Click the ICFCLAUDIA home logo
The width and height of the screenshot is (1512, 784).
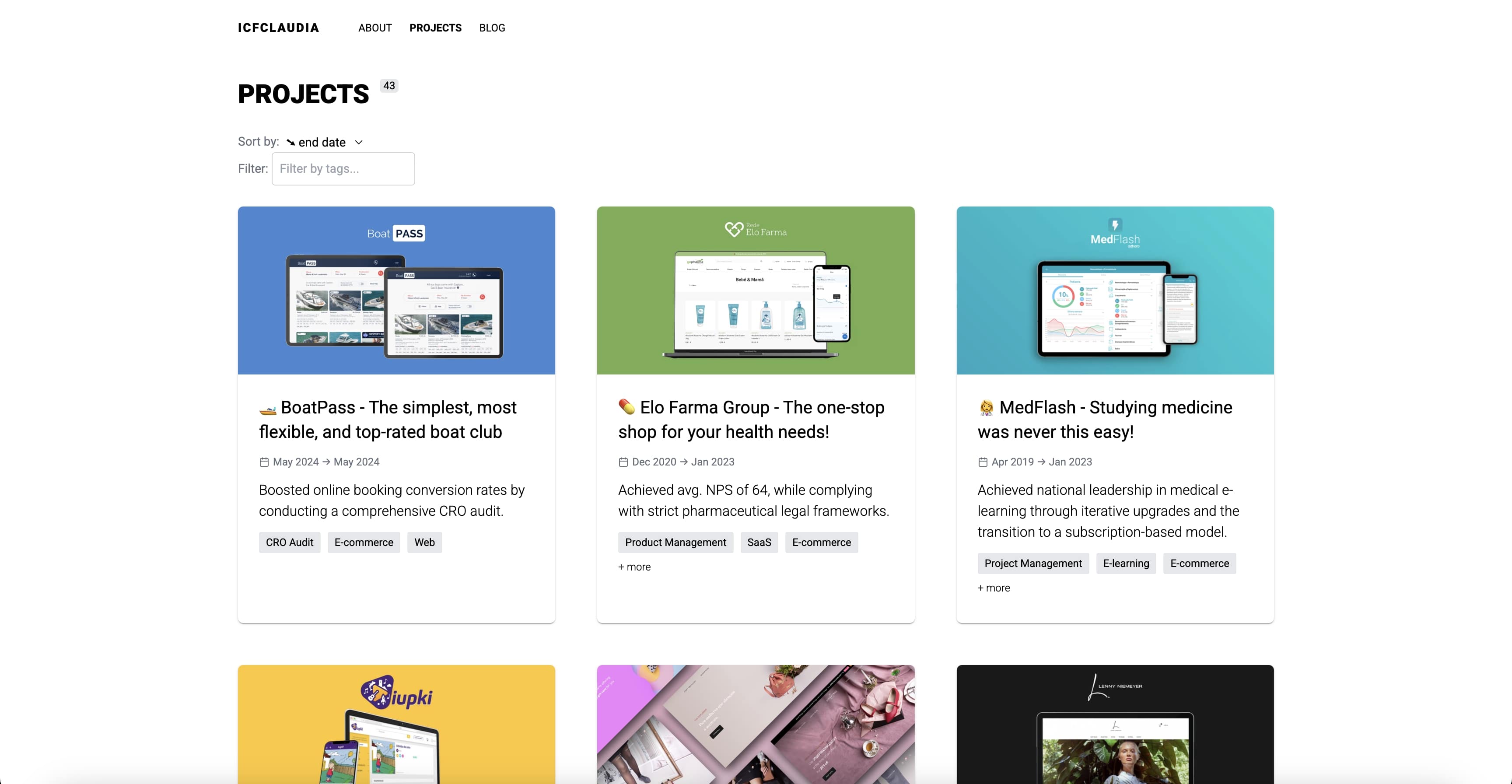278,28
